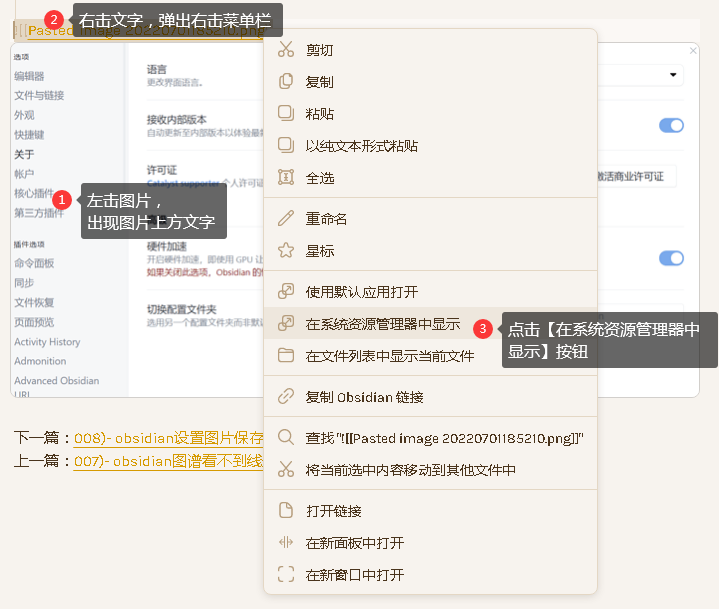Open 命令面板 plugin options
Viewport: 719px width, 609px height.
(x=34, y=263)
